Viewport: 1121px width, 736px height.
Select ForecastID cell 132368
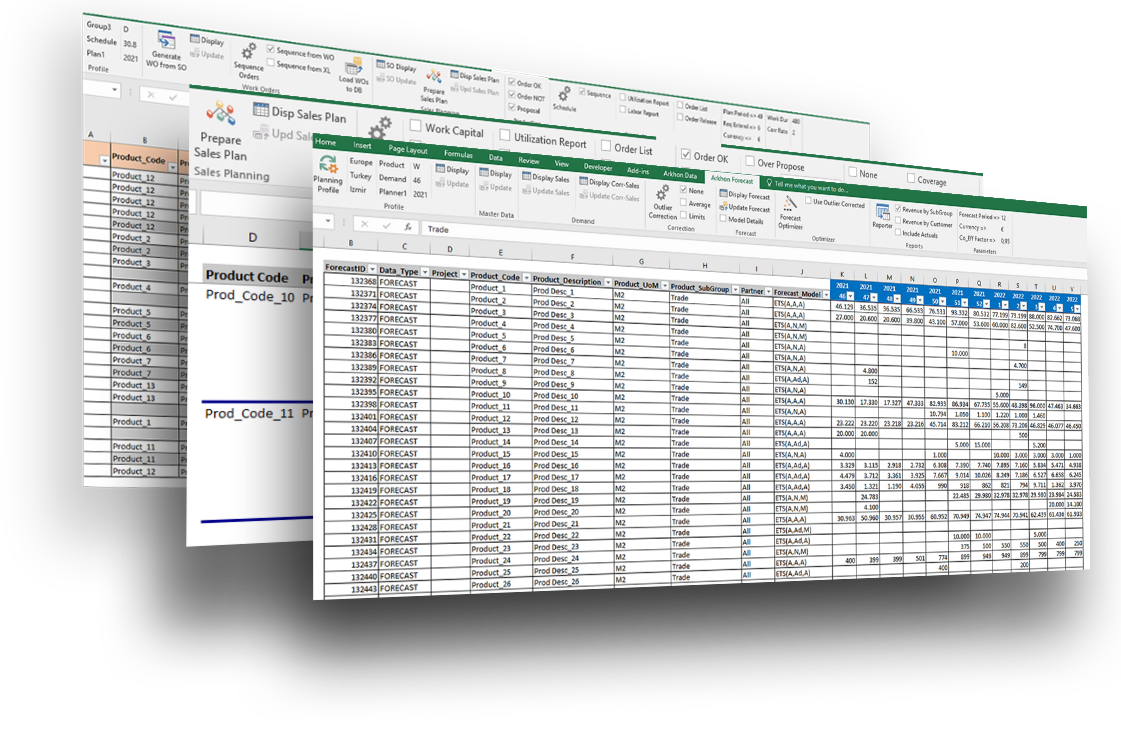point(351,281)
